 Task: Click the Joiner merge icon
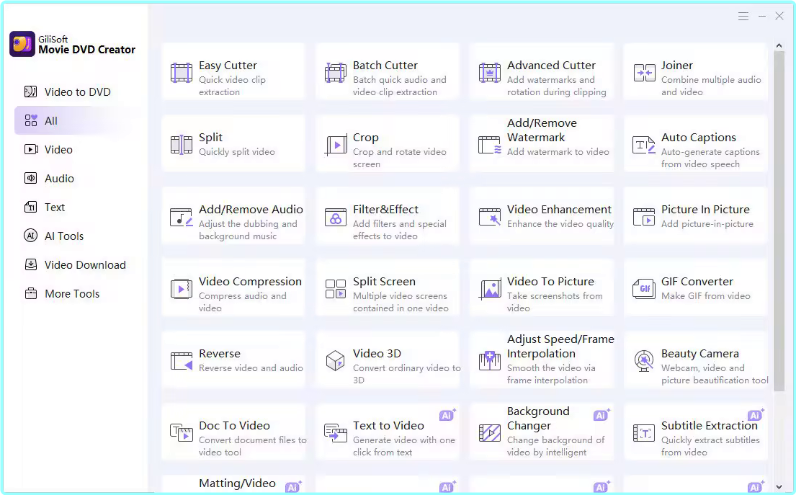644,73
